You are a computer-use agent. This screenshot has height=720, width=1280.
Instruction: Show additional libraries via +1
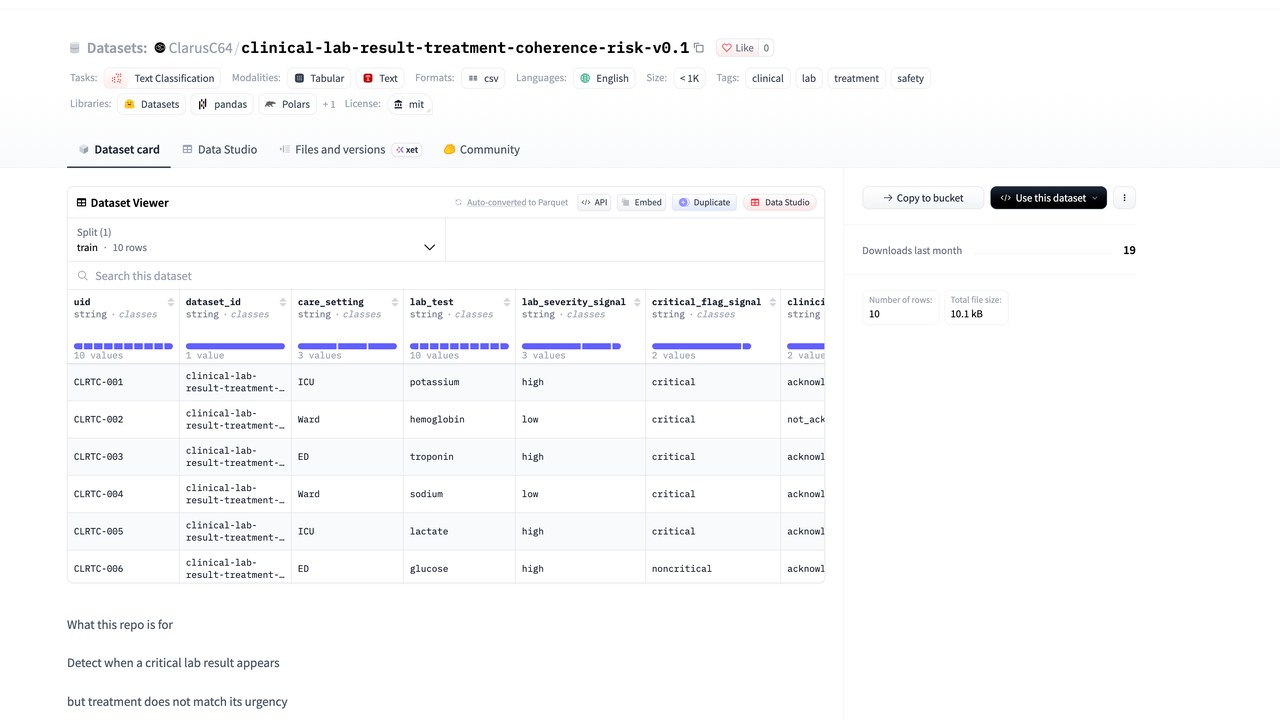(x=329, y=104)
